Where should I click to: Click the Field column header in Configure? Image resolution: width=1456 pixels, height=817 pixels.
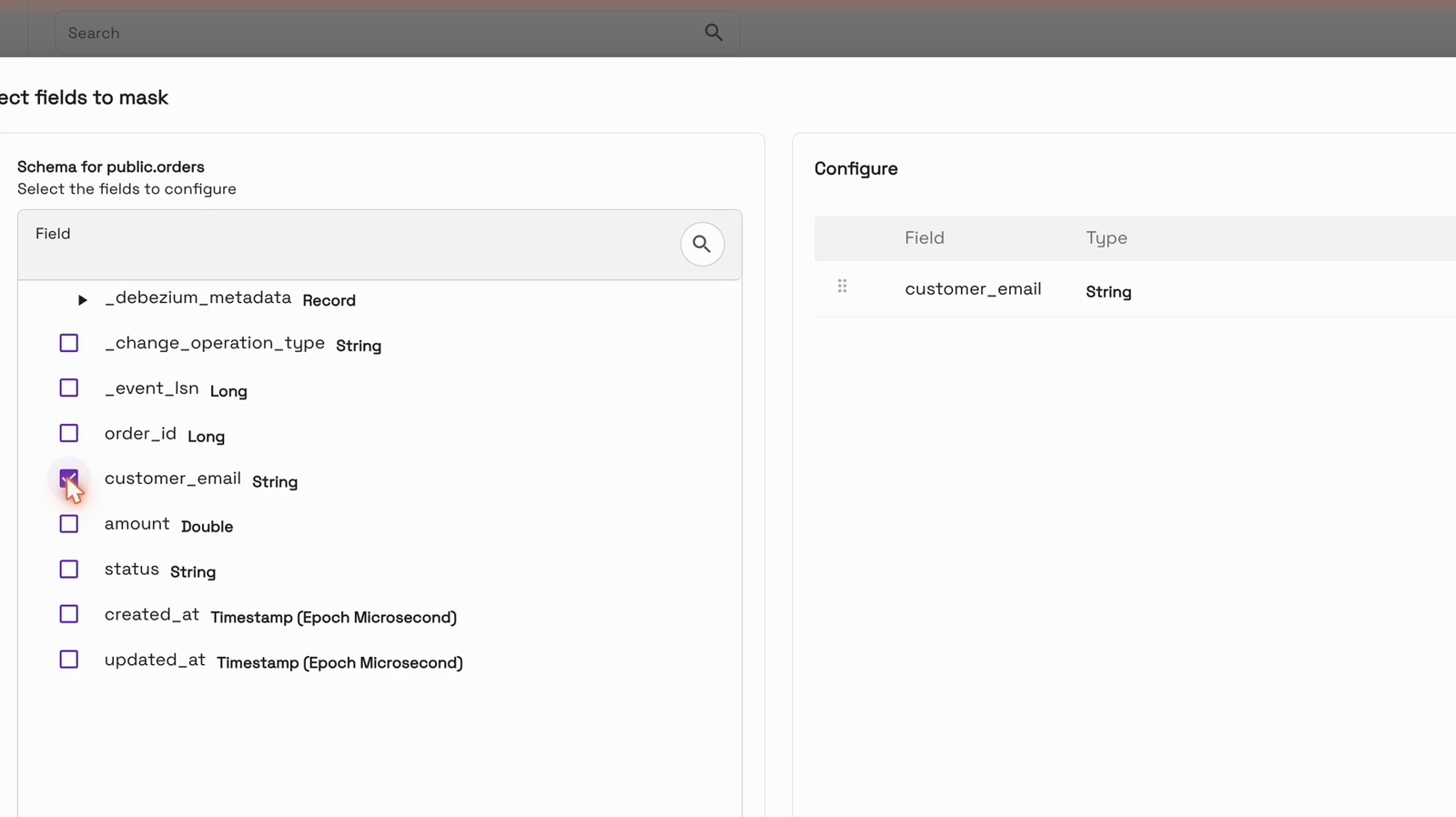coord(925,237)
